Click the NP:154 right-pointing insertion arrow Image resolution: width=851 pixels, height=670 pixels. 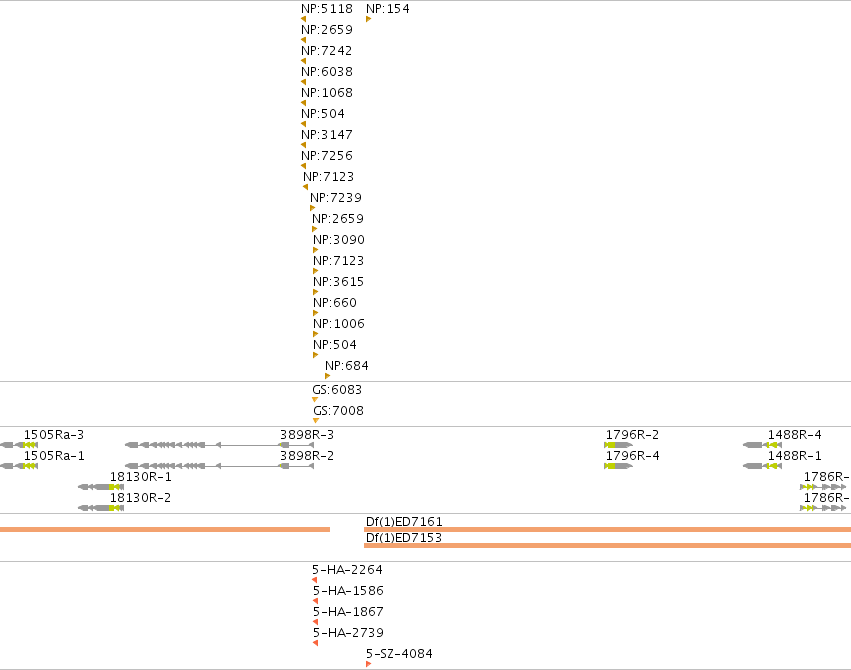tap(369, 19)
